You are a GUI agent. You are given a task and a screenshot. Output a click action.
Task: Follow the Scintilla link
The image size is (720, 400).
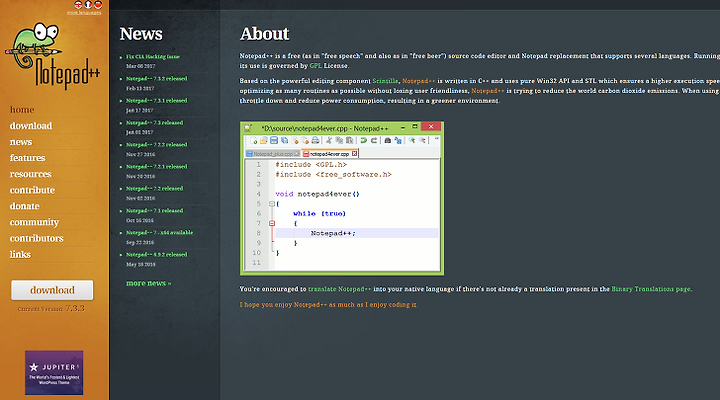coord(385,81)
